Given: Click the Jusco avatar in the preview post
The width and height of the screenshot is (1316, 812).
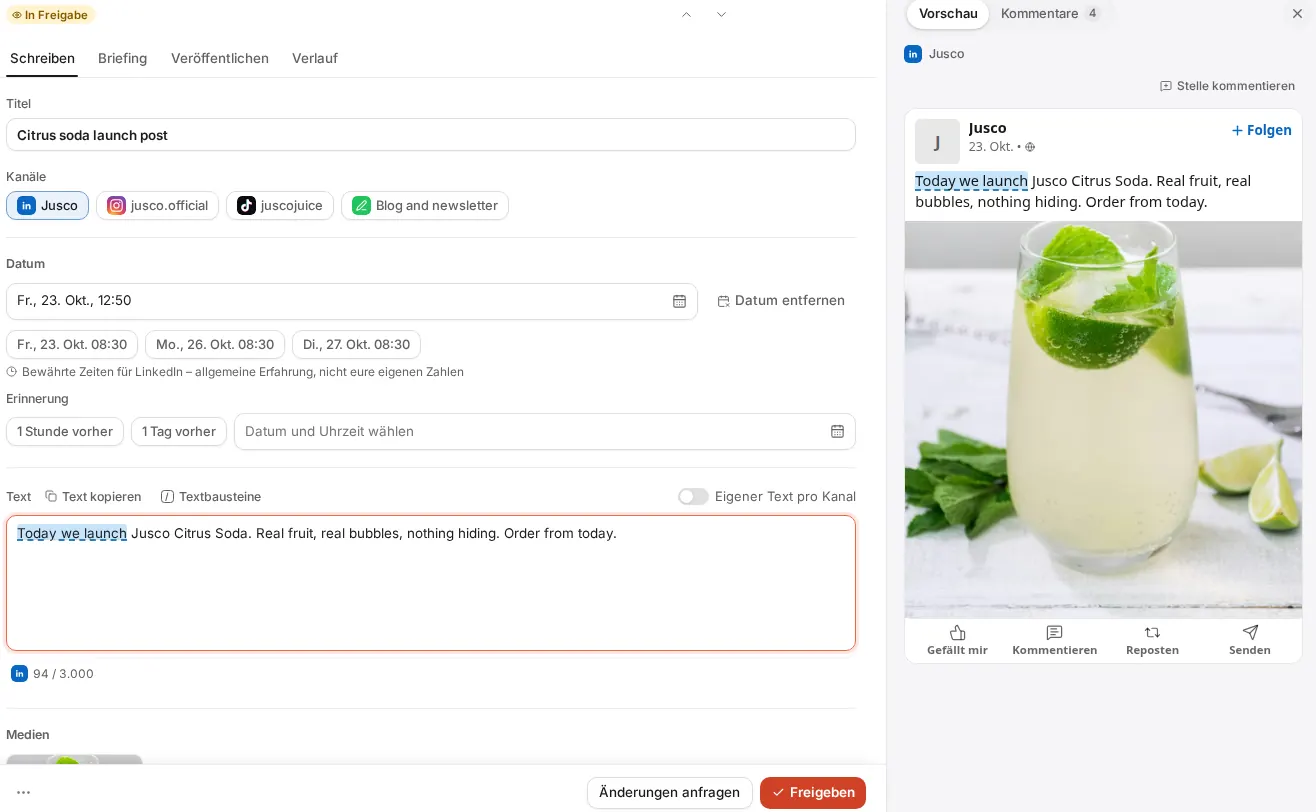Looking at the screenshot, I should tap(937, 142).
